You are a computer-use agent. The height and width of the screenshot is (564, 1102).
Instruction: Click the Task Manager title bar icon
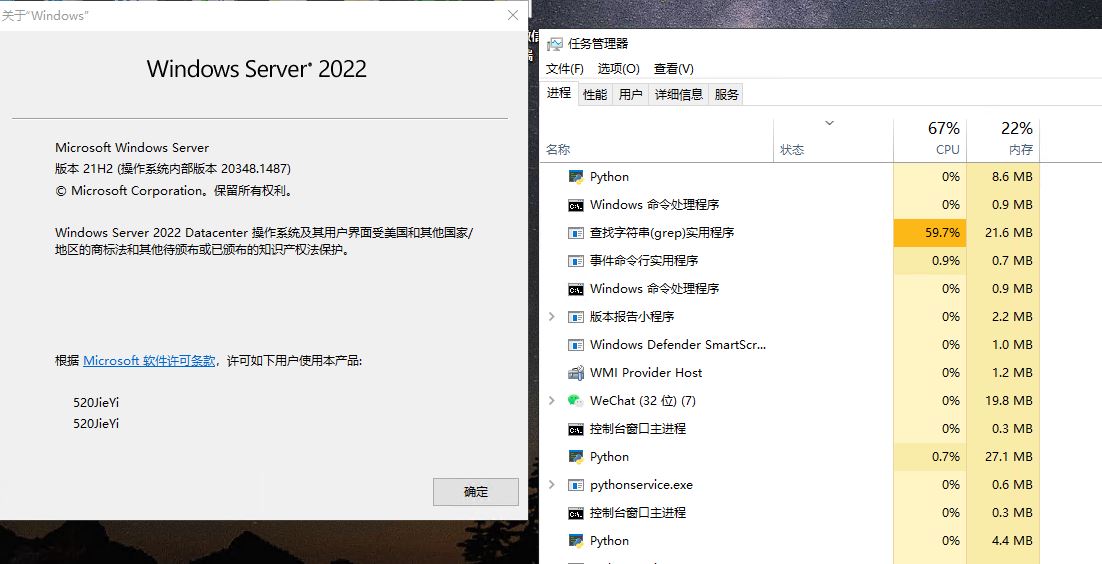(555, 44)
